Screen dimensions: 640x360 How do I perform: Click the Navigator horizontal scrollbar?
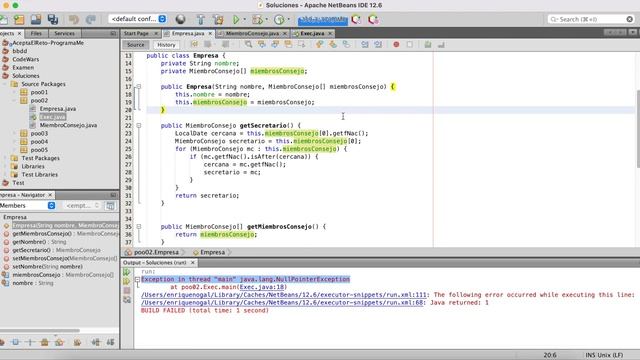pos(40,331)
